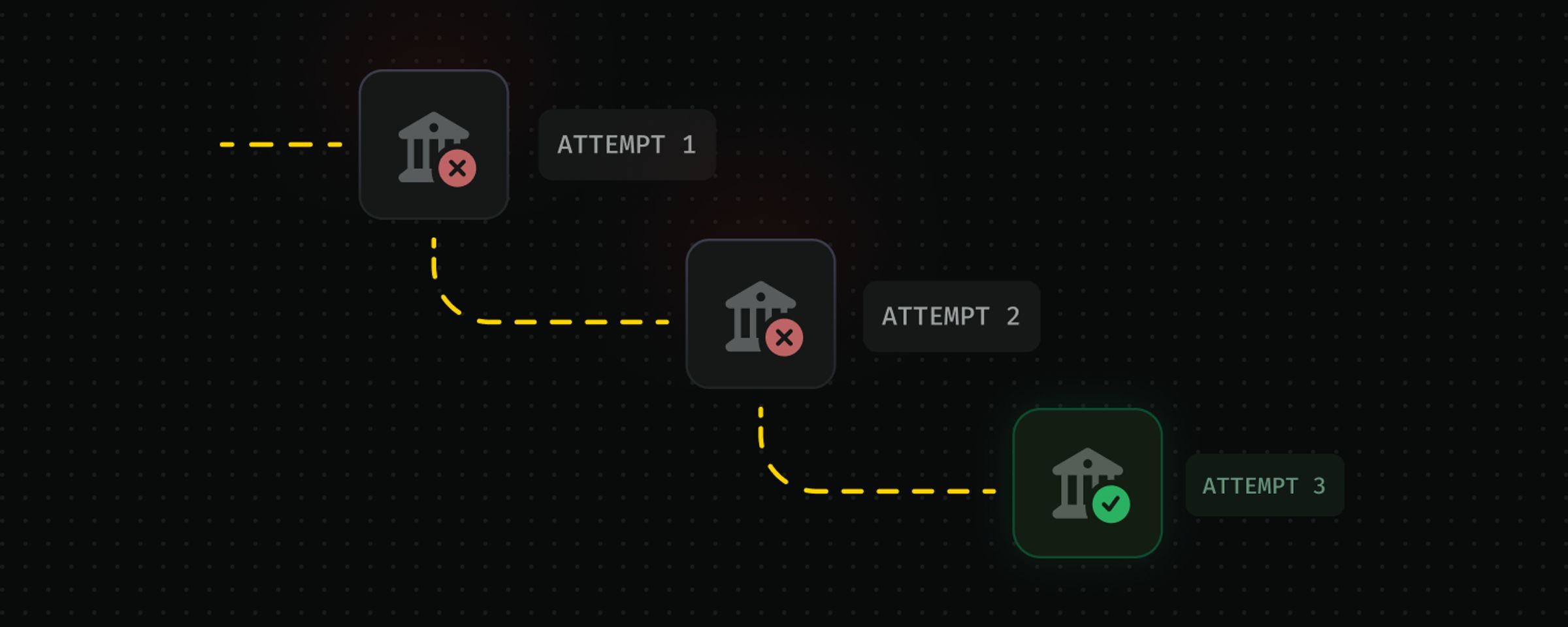The image size is (1568, 627).
Task: Click the Attempt 2 bank tile
Action: [x=760, y=313]
